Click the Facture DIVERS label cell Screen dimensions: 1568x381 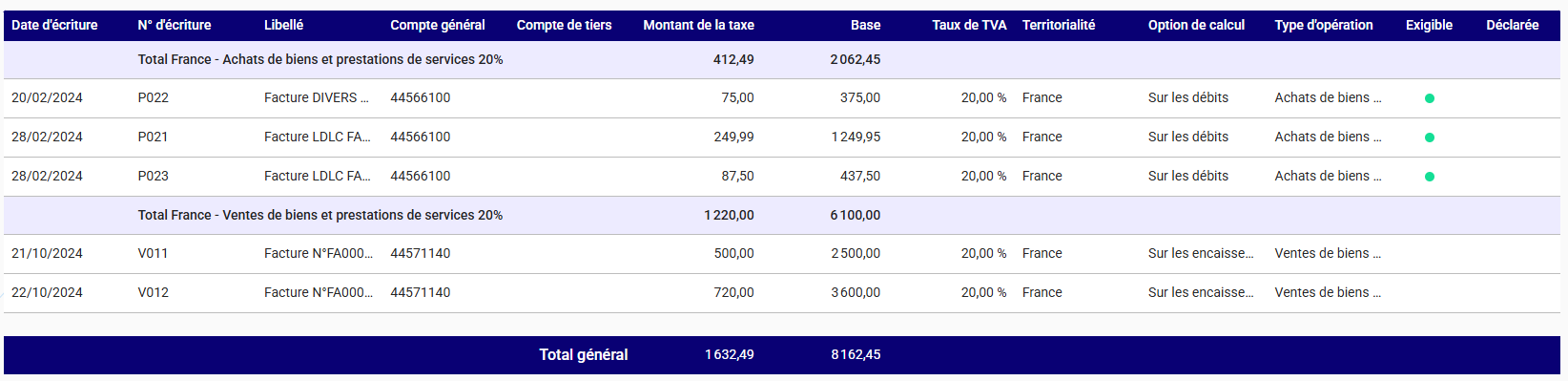pos(317,97)
